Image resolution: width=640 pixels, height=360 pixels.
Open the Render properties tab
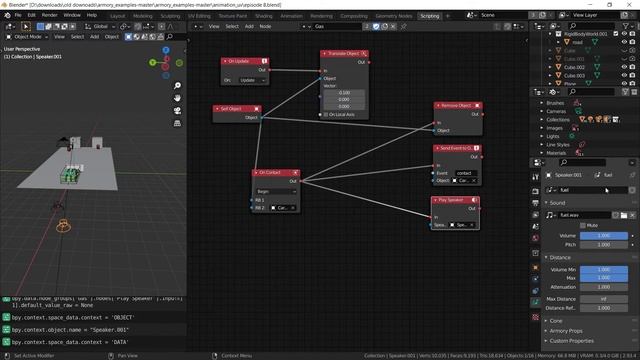536,191
